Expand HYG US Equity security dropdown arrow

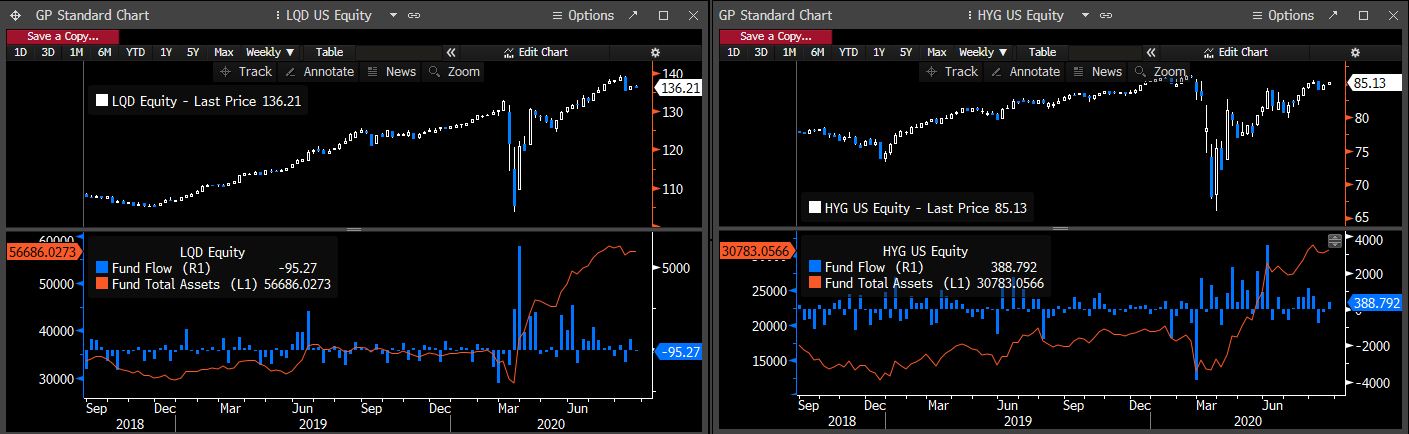1086,15
